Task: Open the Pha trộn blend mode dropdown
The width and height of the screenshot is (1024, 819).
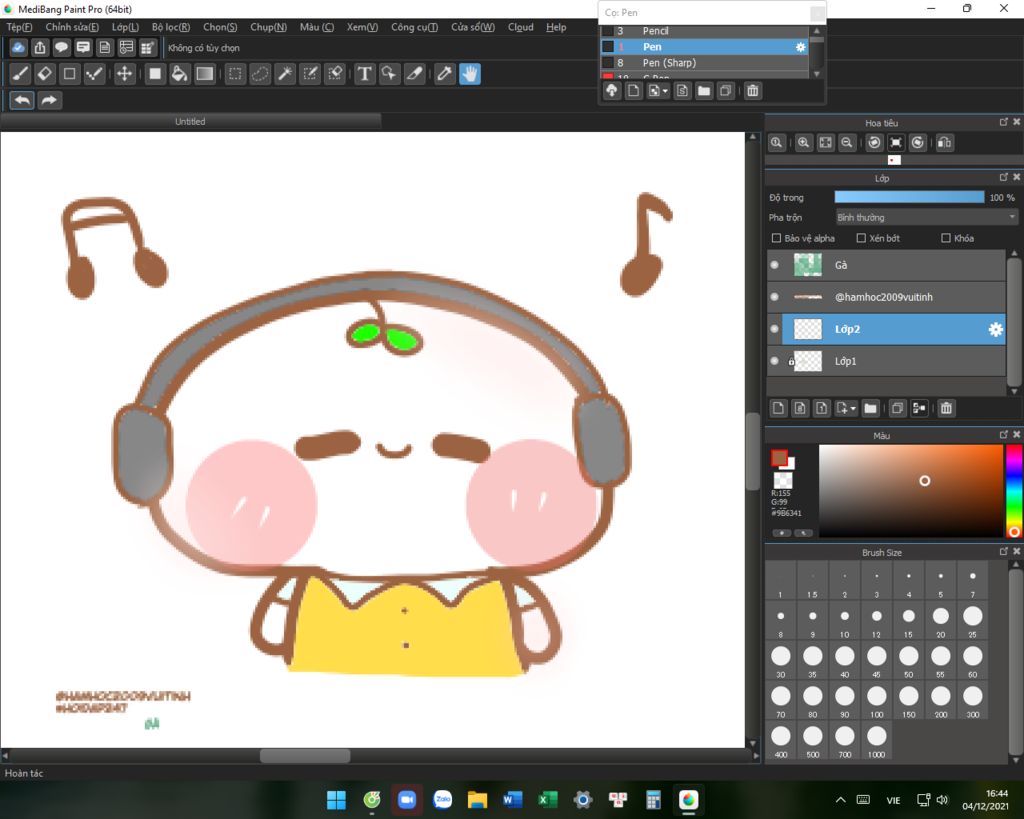Action: [x=927, y=217]
